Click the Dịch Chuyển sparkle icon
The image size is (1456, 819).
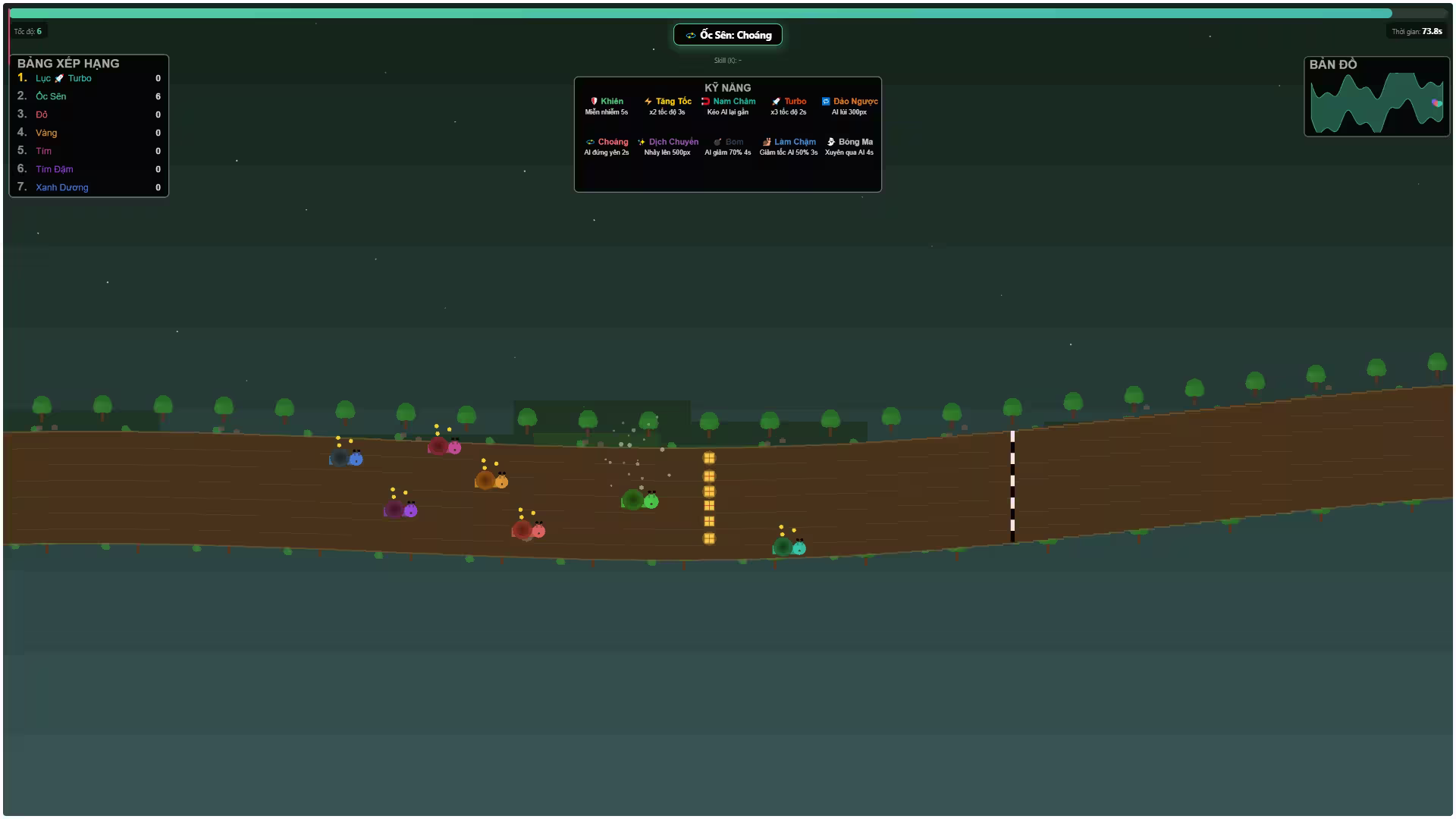[x=642, y=142]
